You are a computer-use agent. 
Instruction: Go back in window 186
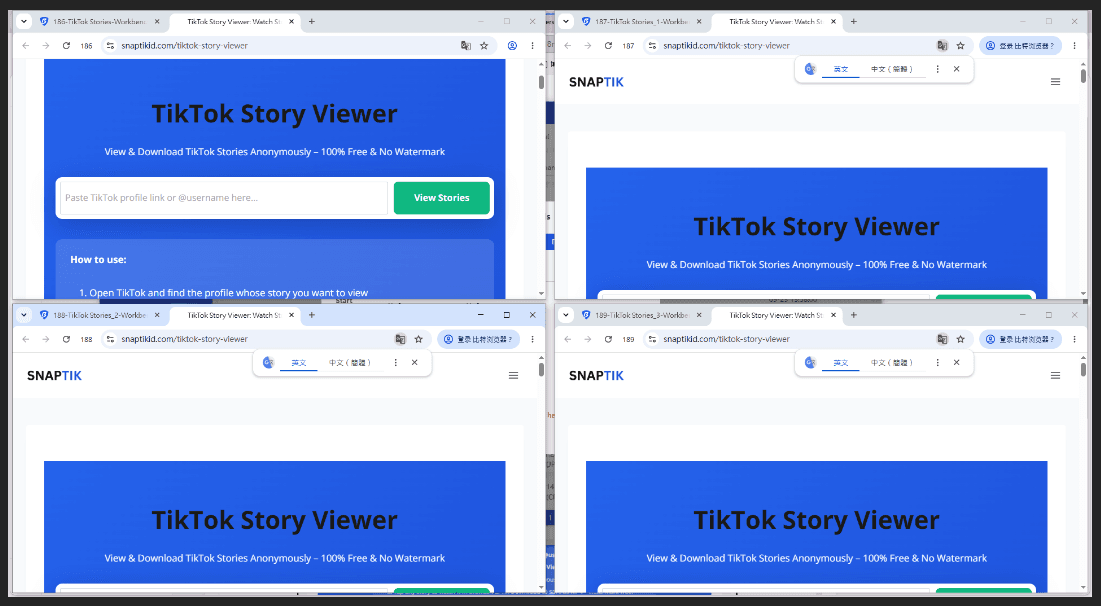[26, 46]
